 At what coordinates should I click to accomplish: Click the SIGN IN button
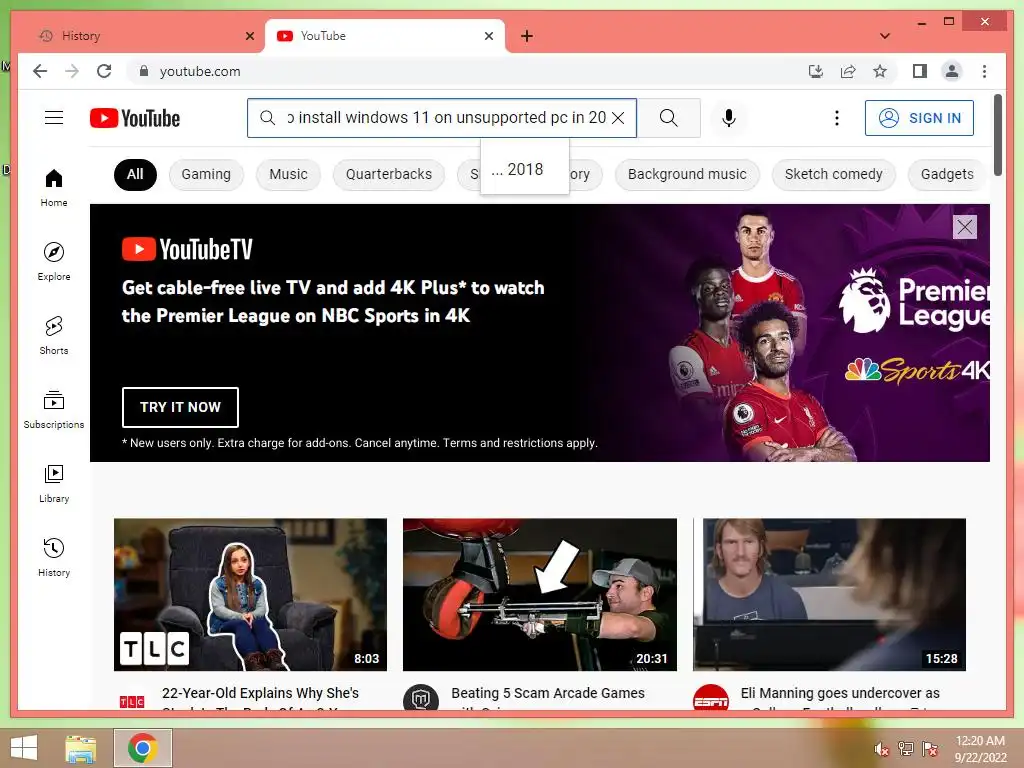point(919,118)
